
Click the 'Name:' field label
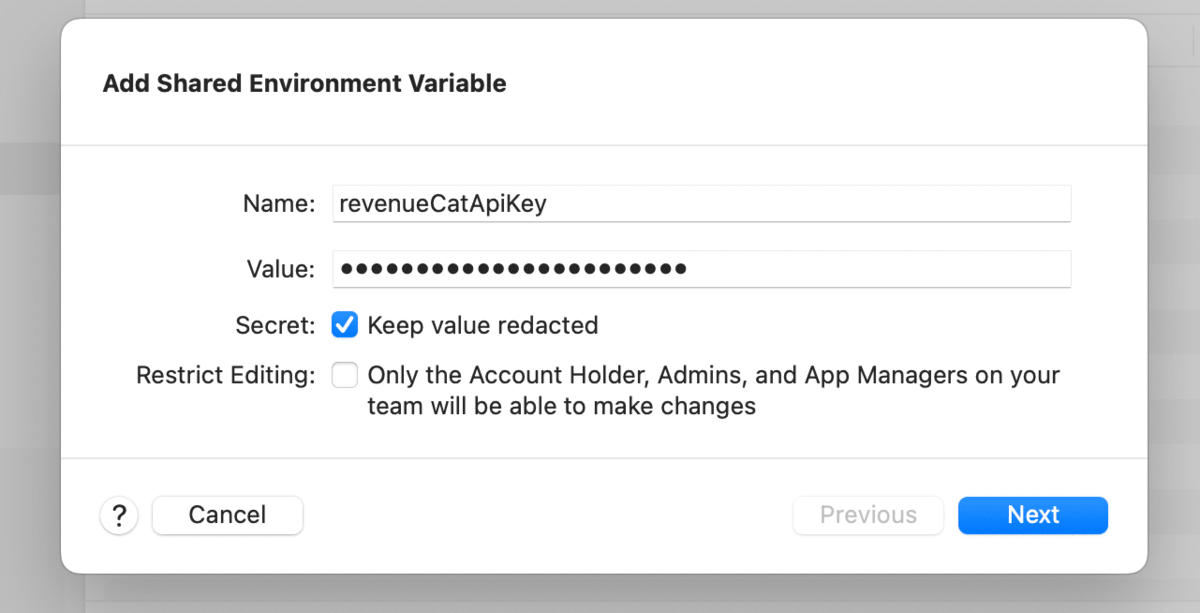click(x=279, y=203)
